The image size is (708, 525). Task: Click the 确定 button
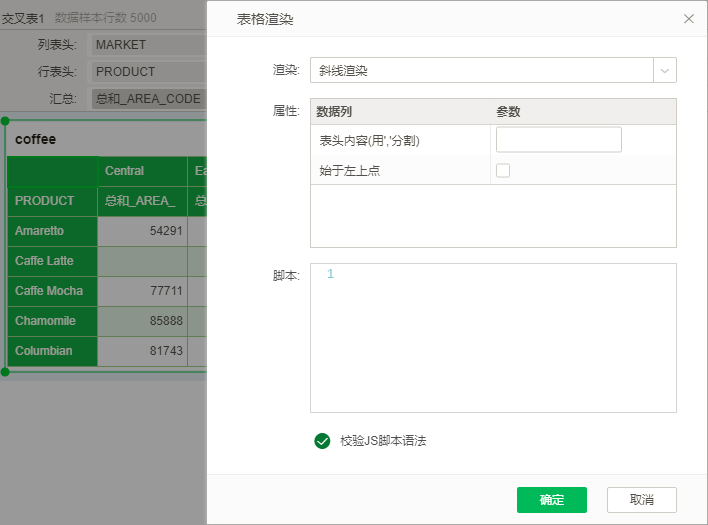tap(551, 500)
